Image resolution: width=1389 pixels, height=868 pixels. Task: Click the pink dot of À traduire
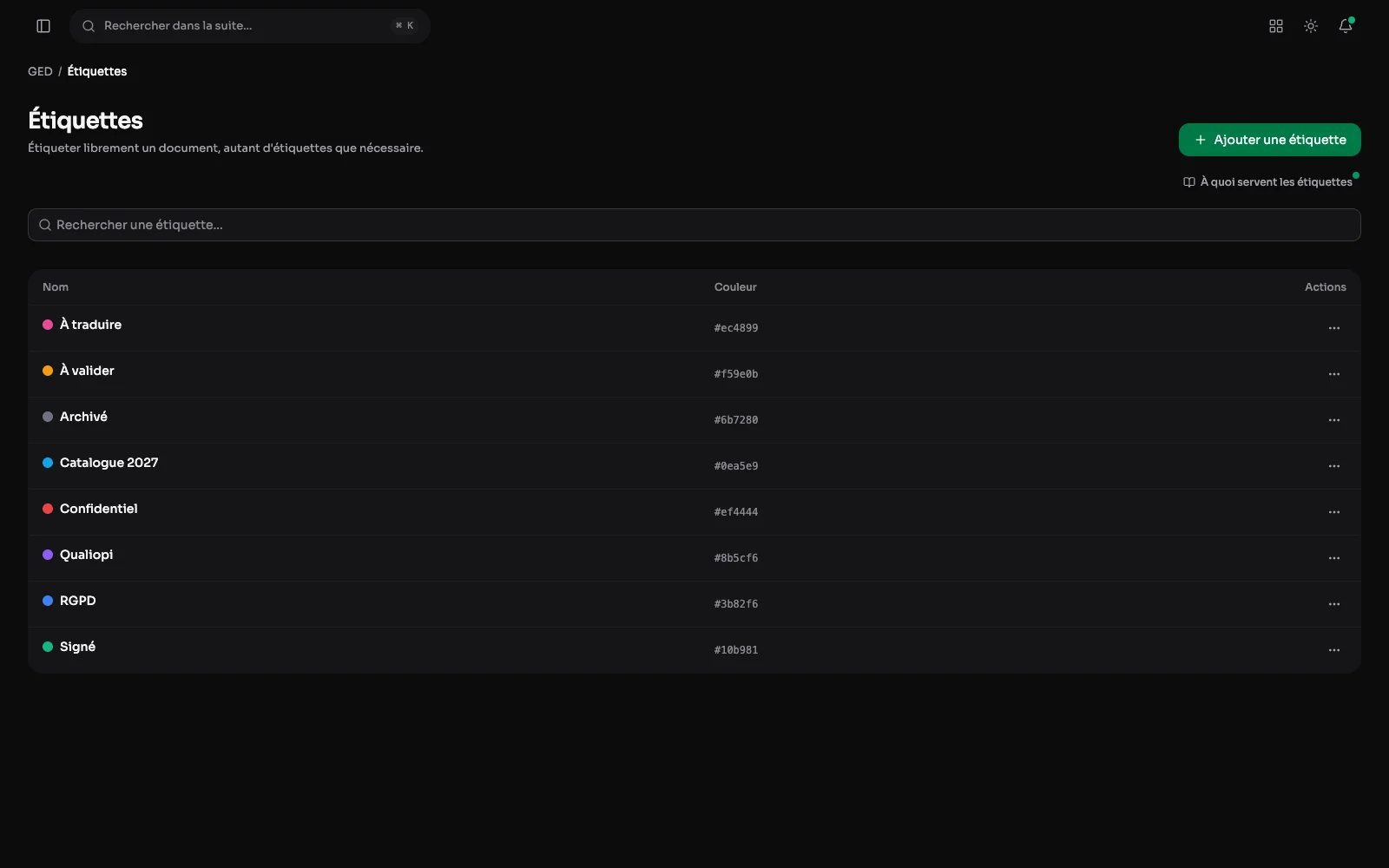click(48, 325)
